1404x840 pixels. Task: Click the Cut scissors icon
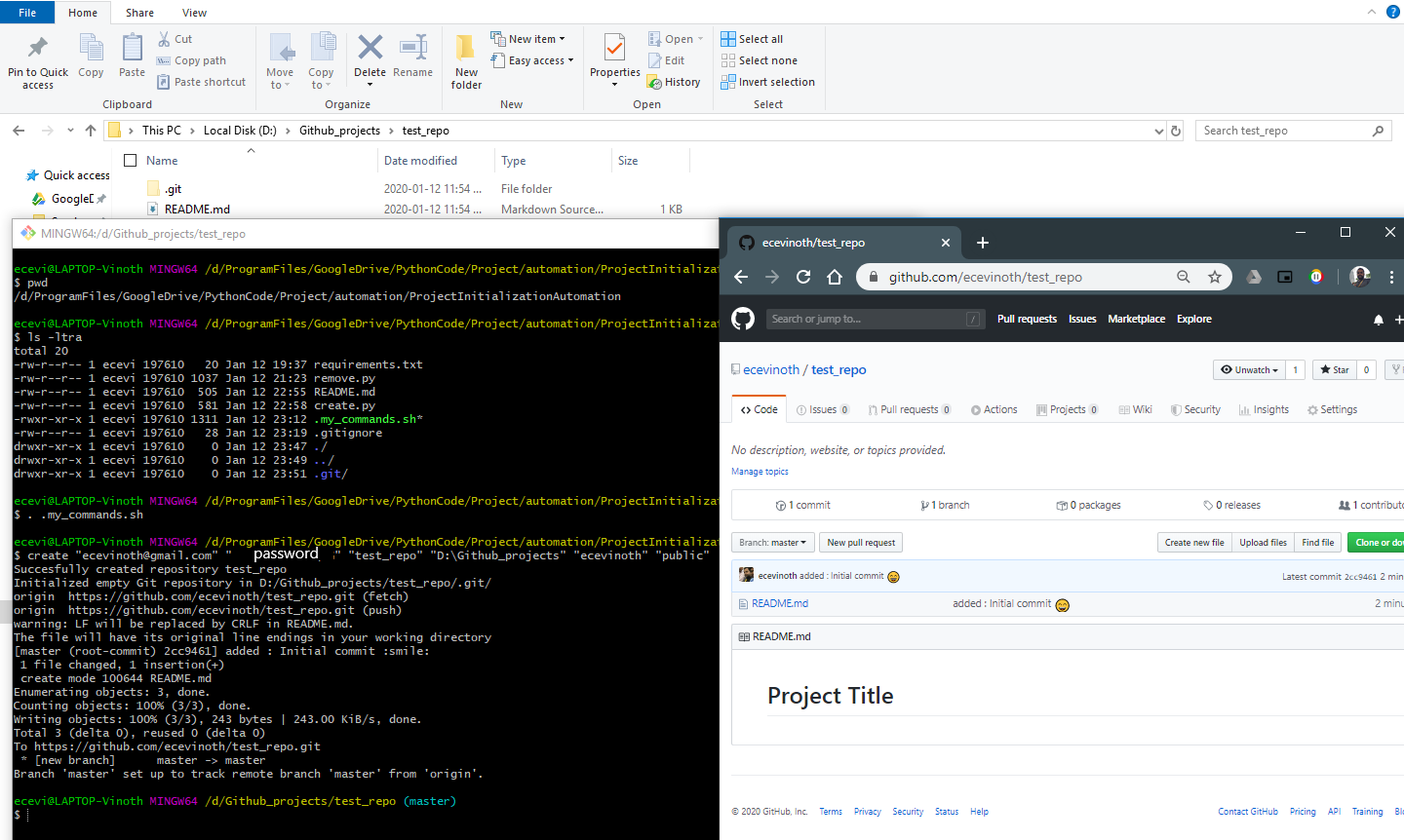pos(165,39)
